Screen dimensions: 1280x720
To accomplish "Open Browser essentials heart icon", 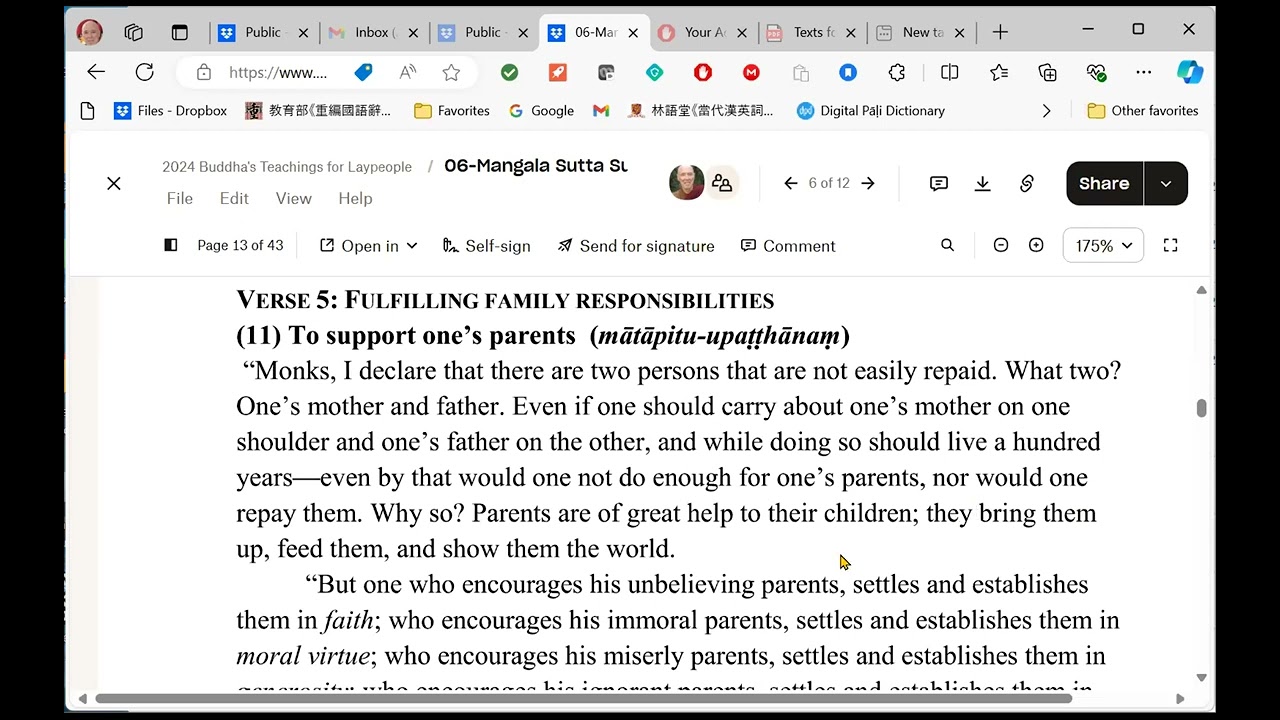I will [x=1096, y=72].
